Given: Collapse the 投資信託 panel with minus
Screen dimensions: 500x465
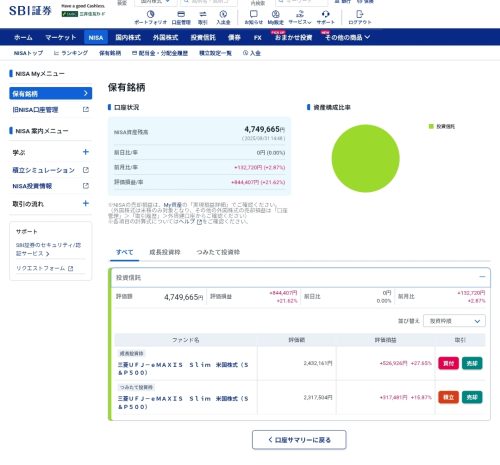Looking at the screenshot, I should (x=482, y=277).
